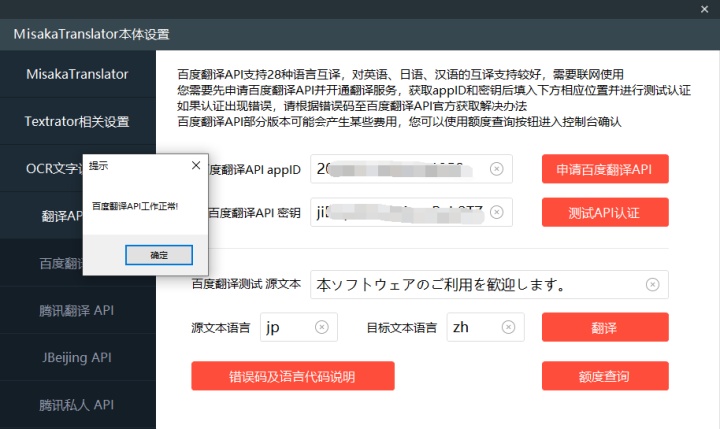This screenshot has width=720, height=429.
Task: Confirm the popup with 确定 button
Action: 159,255
